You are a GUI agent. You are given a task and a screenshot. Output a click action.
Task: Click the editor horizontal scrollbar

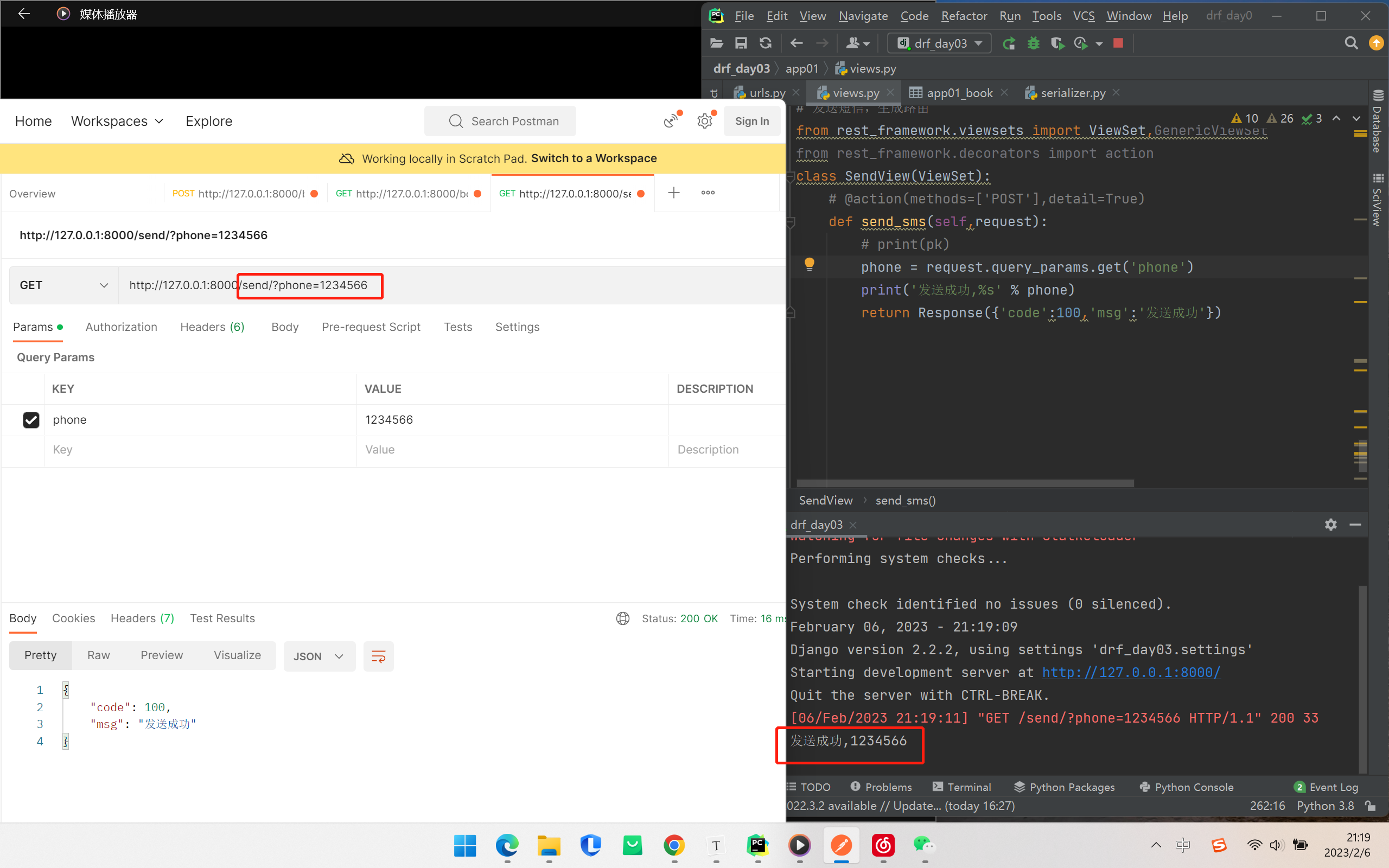(965, 483)
